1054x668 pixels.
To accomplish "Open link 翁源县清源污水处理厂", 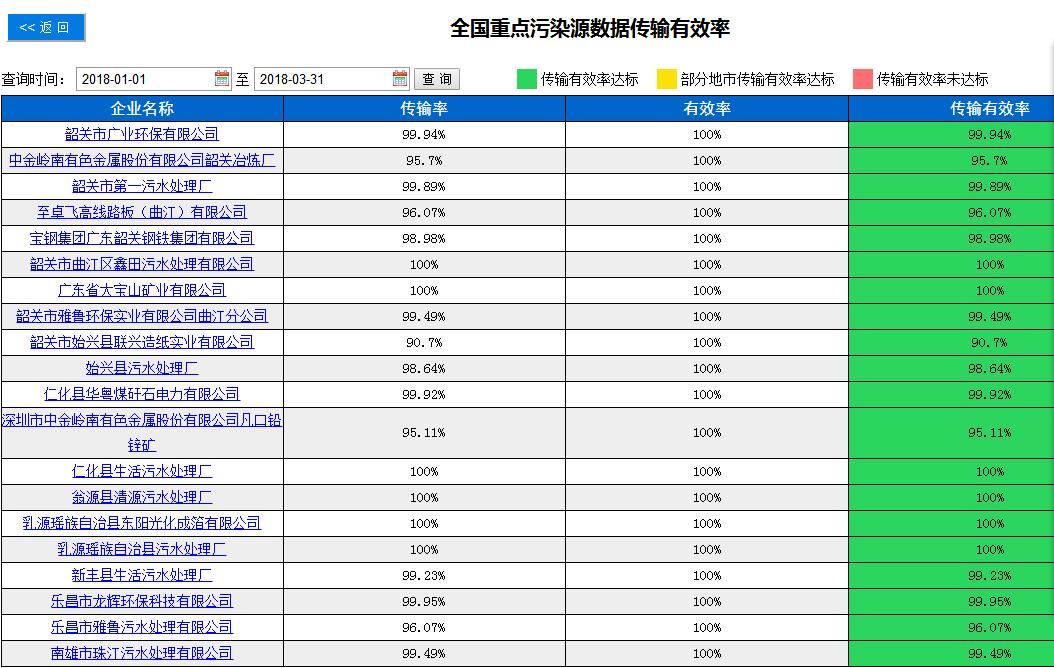I will [142, 498].
